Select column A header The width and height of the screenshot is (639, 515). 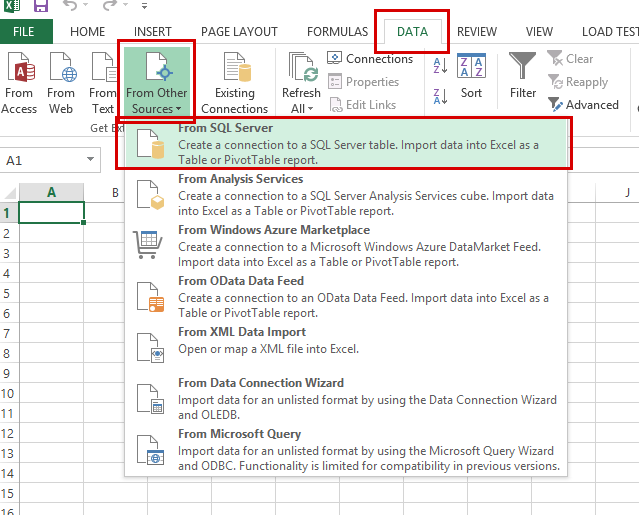[x=51, y=192]
